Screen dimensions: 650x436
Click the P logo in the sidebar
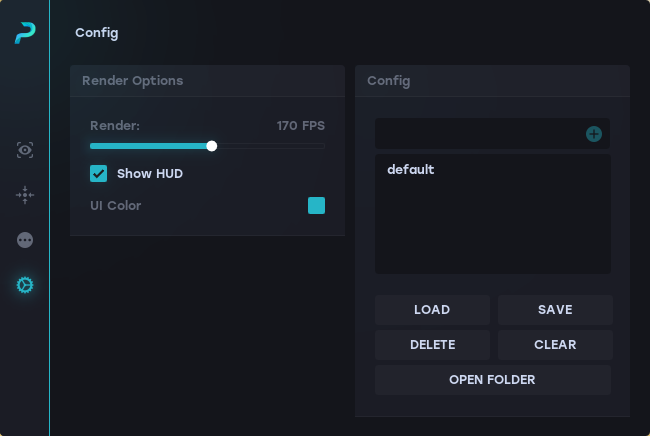pyautogui.click(x=25, y=33)
